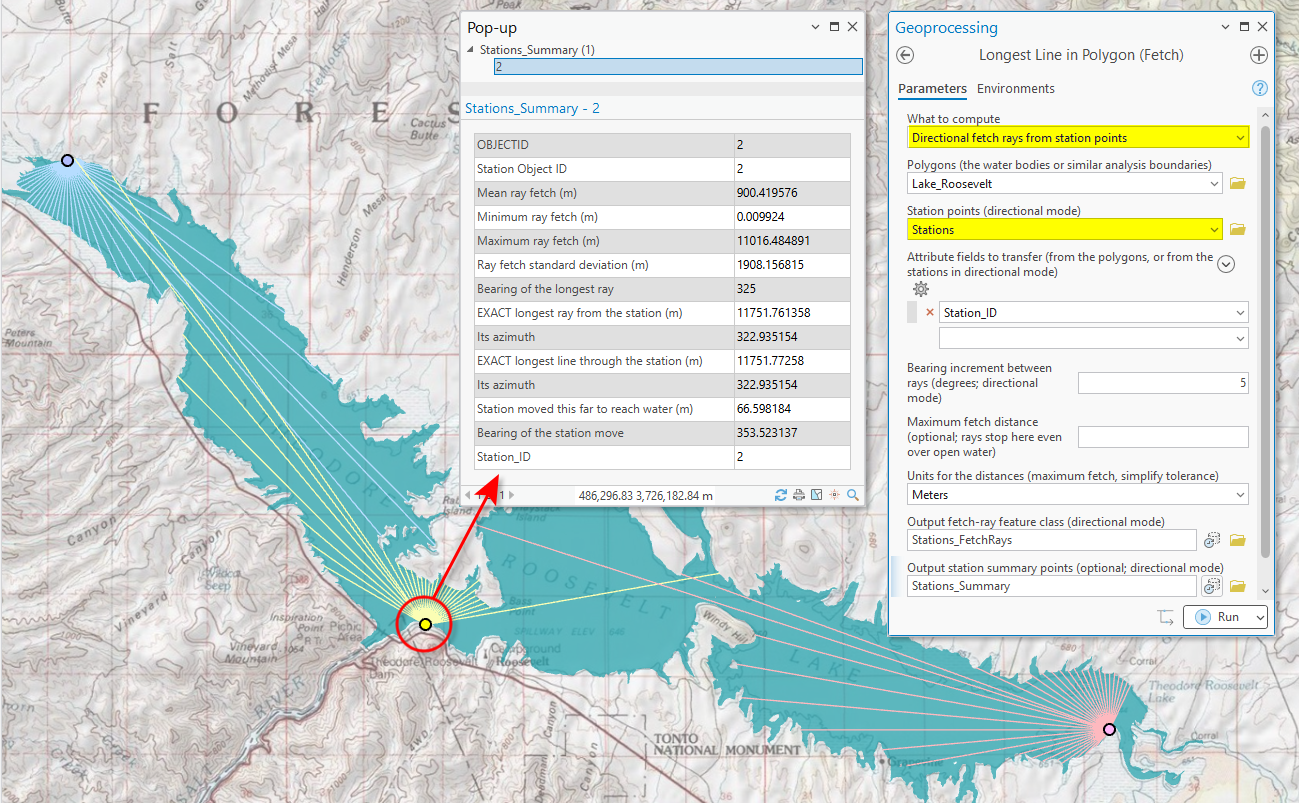This screenshot has width=1299, height=803.
Task: Open the Station_ID field dropdown
Action: coord(1241,313)
